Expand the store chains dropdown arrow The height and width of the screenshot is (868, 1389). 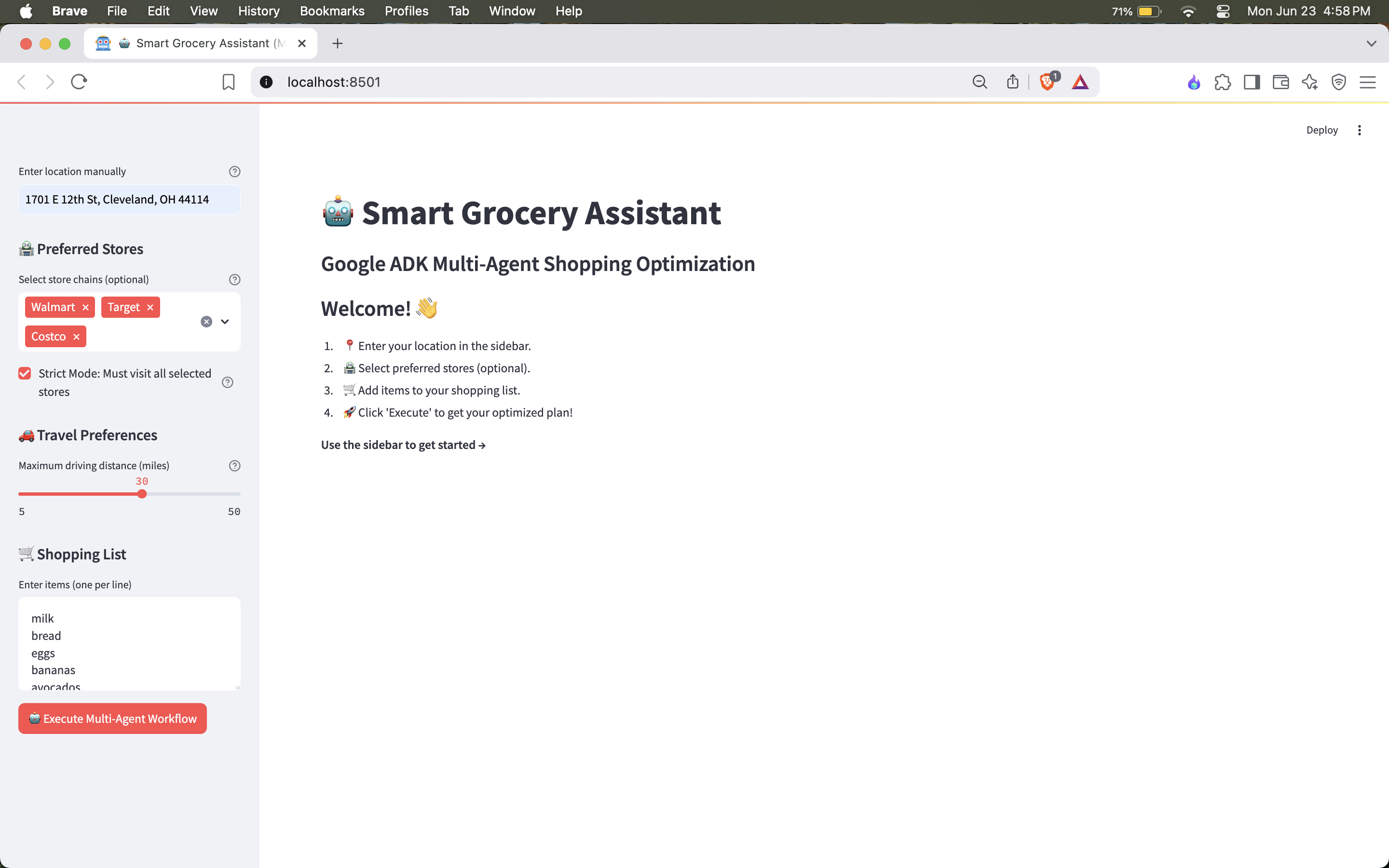[x=225, y=322]
